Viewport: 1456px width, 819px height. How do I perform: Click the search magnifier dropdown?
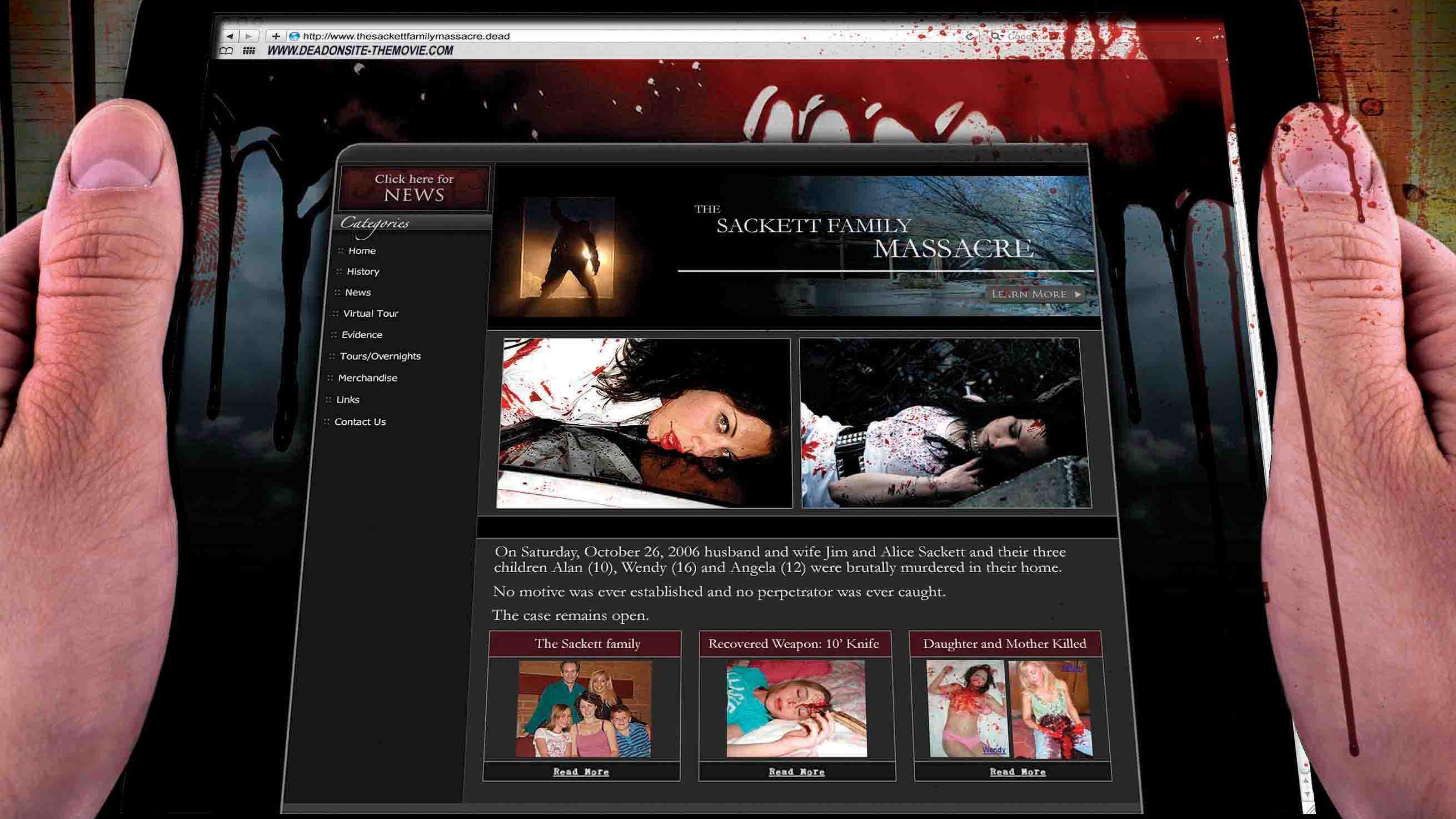pyautogui.click(x=996, y=36)
